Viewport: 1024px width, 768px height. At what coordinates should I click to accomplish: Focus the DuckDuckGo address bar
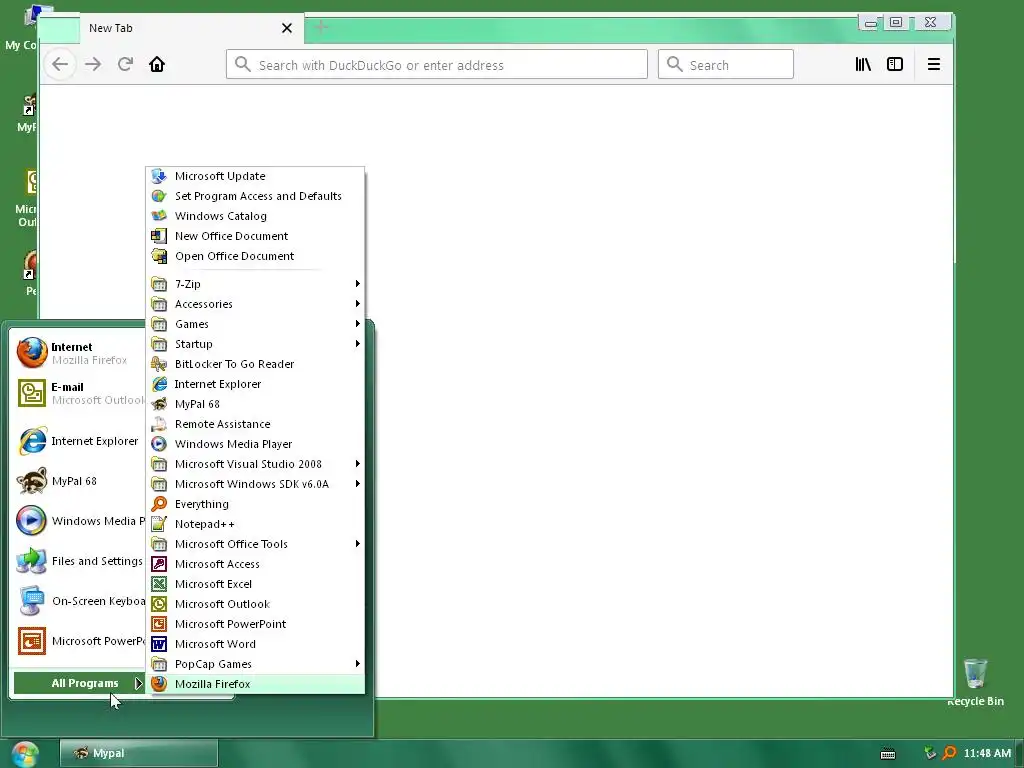[x=436, y=65]
